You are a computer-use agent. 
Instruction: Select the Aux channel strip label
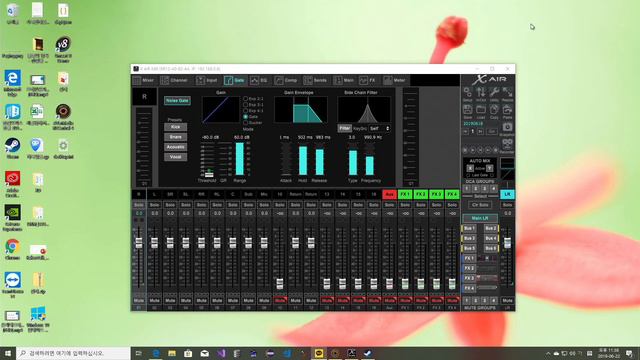pyautogui.click(x=389, y=195)
